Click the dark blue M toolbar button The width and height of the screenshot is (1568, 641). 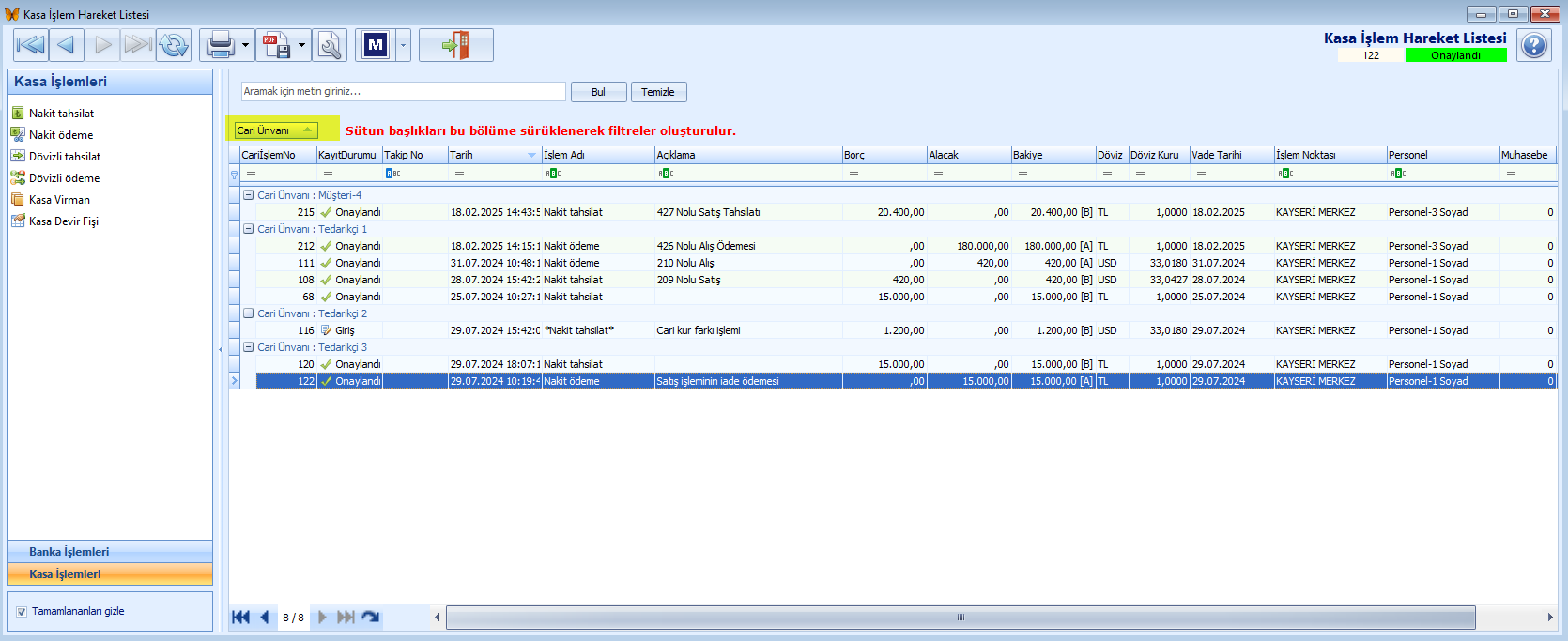point(376,45)
